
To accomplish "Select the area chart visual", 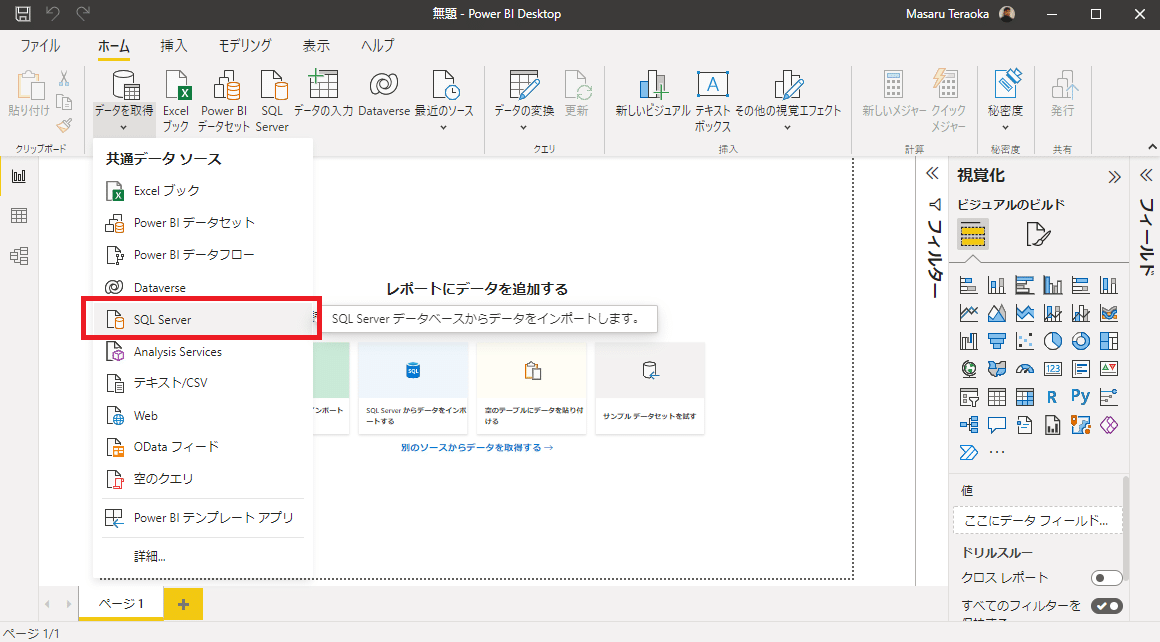I will coord(997,314).
